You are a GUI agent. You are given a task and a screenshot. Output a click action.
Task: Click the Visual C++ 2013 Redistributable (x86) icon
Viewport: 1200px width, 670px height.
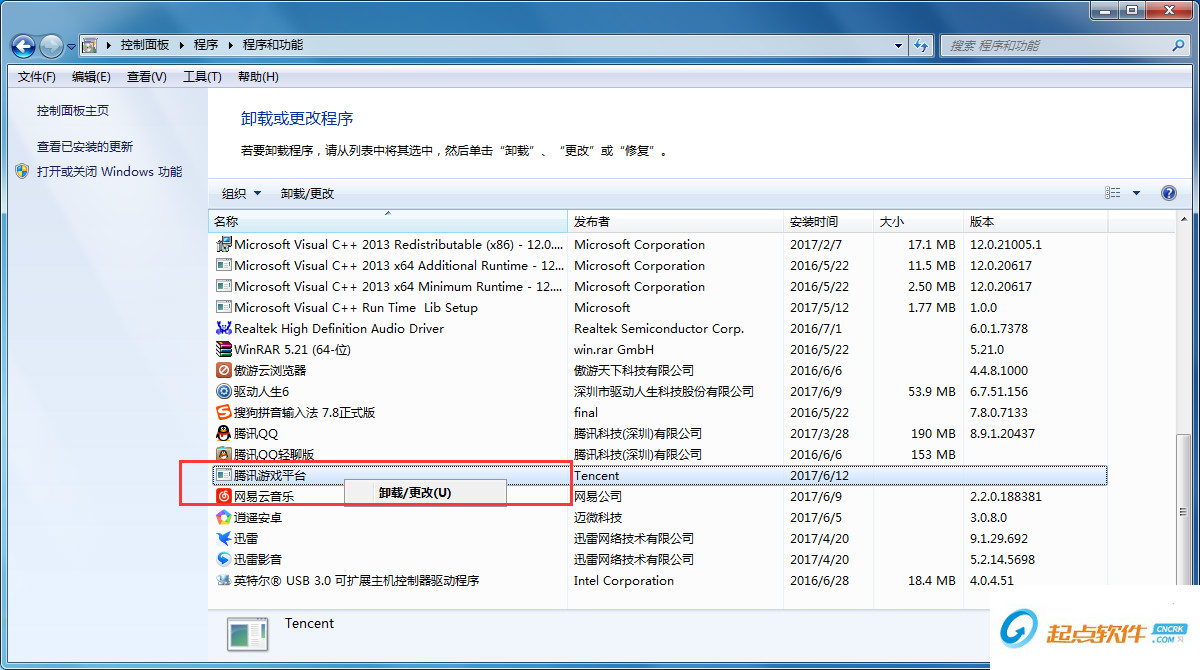point(223,244)
